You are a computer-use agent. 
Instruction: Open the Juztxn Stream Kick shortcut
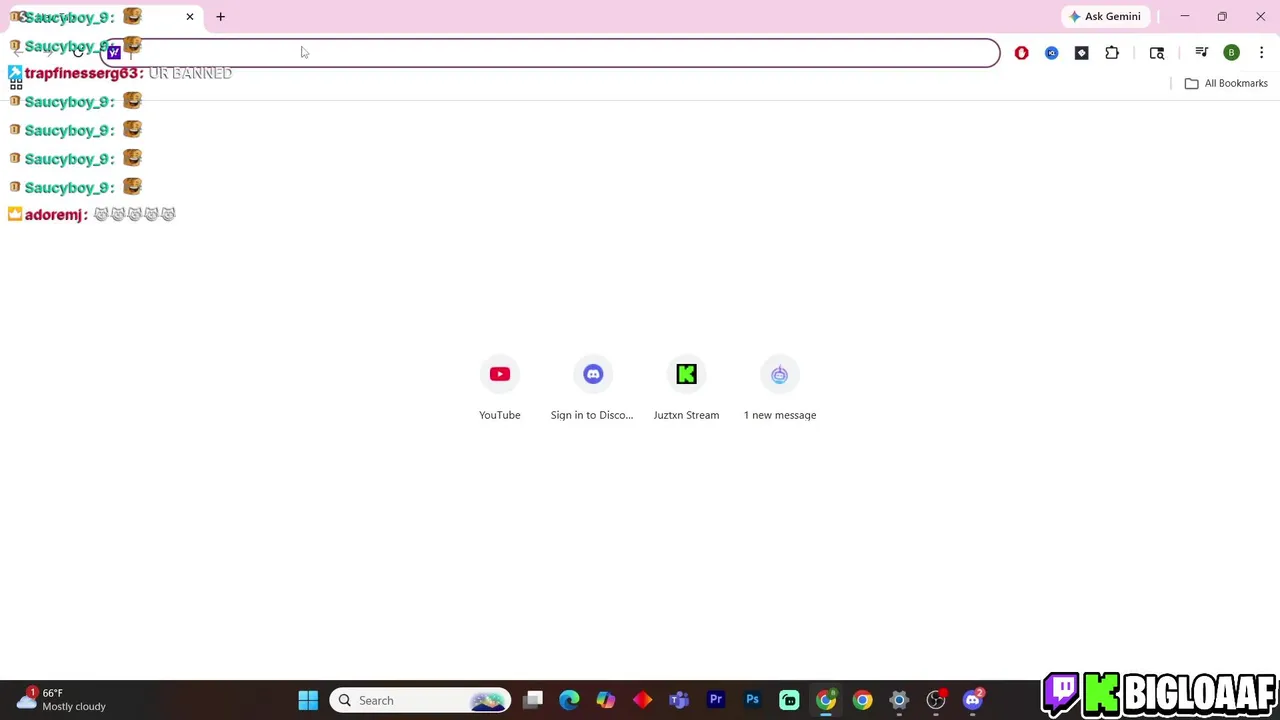click(x=686, y=374)
